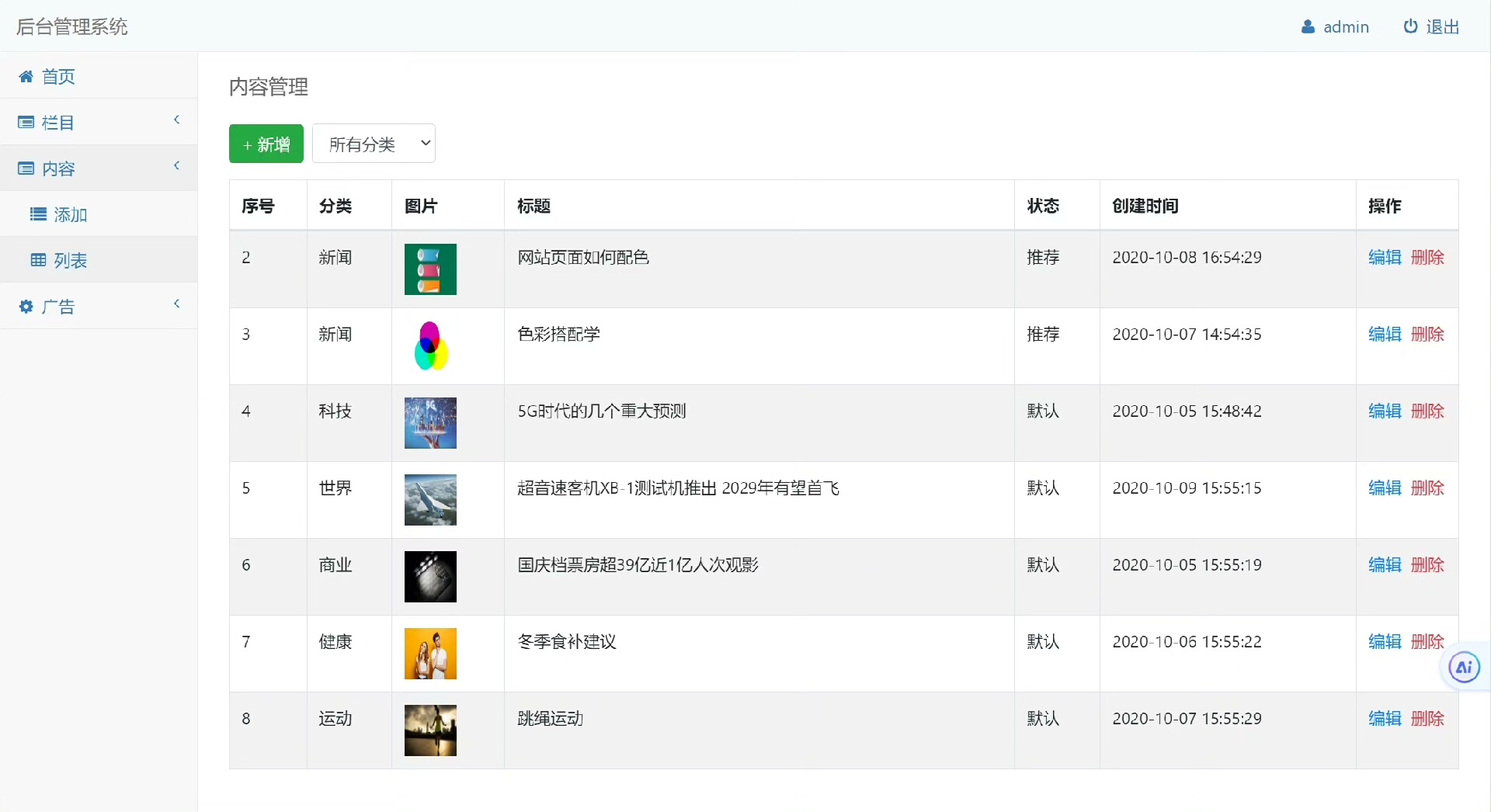Screen dimensions: 1491x812
Task: Click the home icon beside 首页
Action: pyautogui.click(x=26, y=76)
